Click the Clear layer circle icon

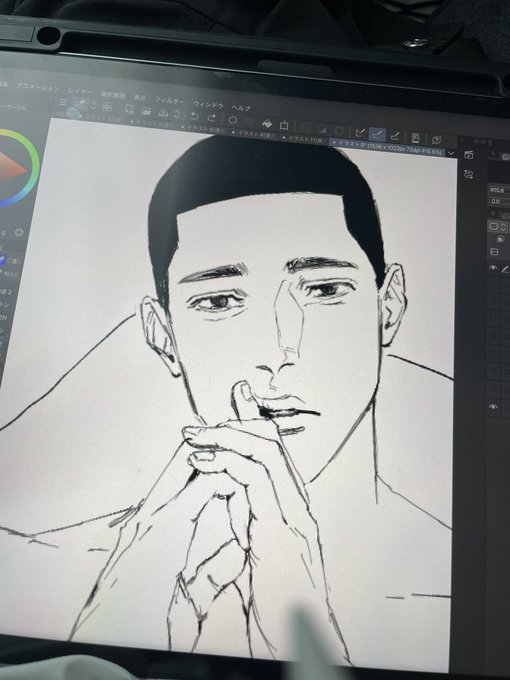click(233, 120)
